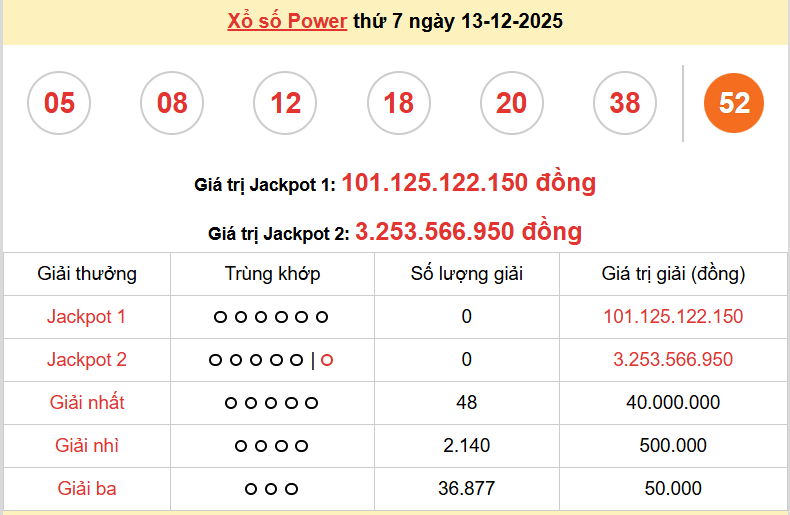Open the Xổ số Power title link
The width and height of the screenshot is (790, 515).
tap(287, 21)
